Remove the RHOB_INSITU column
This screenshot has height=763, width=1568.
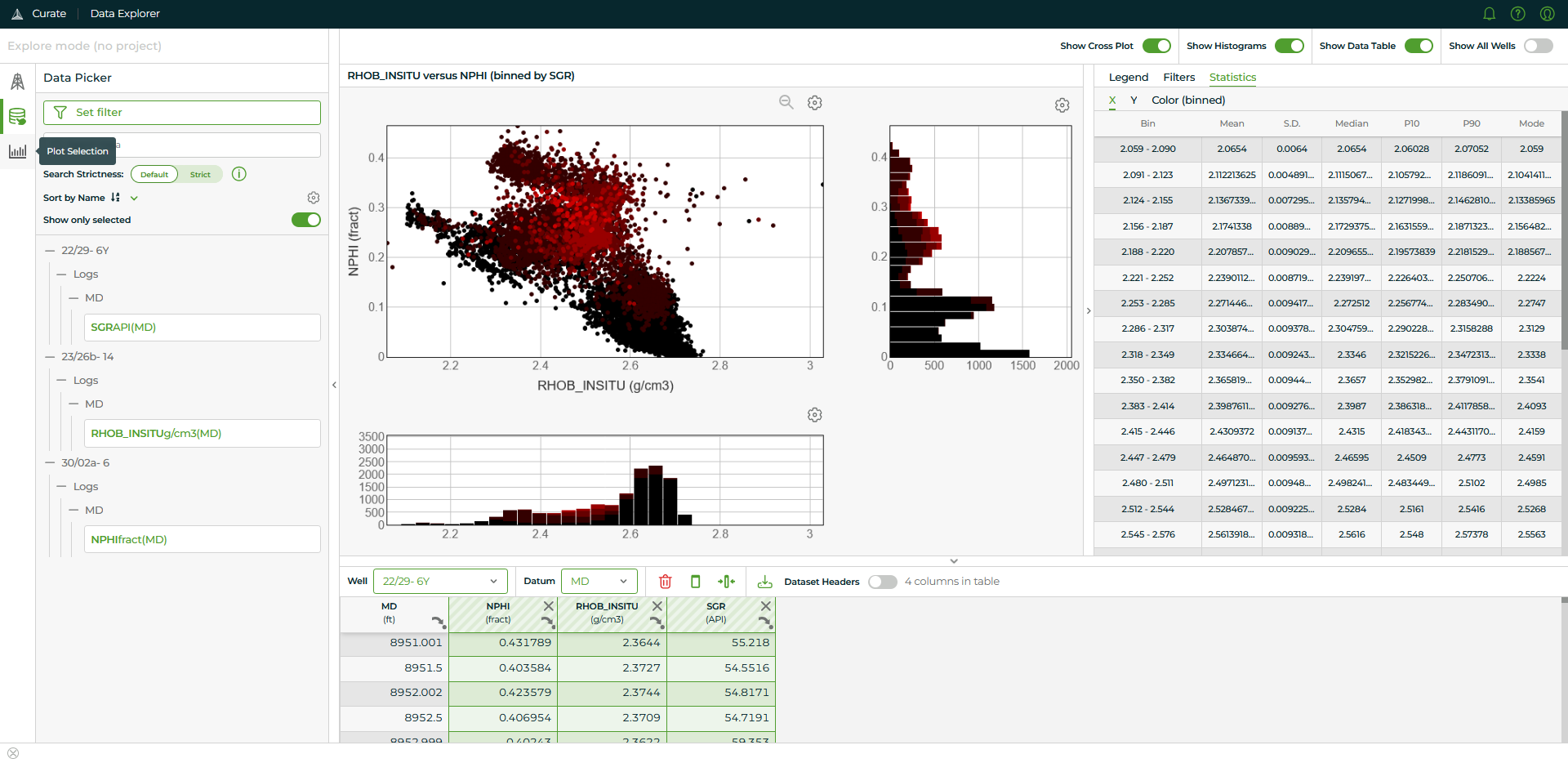657,606
